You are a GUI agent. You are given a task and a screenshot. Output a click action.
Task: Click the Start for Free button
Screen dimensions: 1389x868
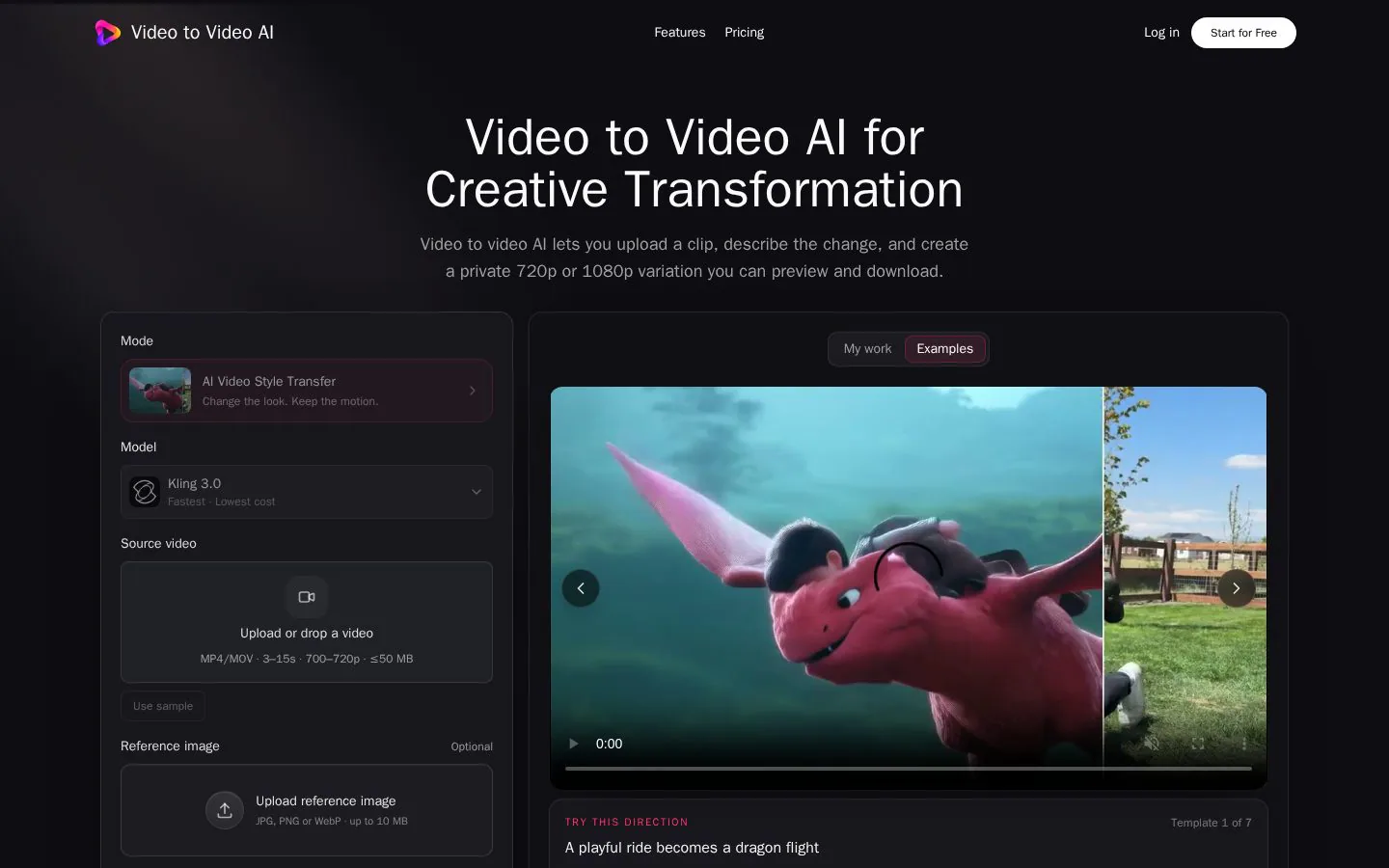pyautogui.click(x=1243, y=33)
